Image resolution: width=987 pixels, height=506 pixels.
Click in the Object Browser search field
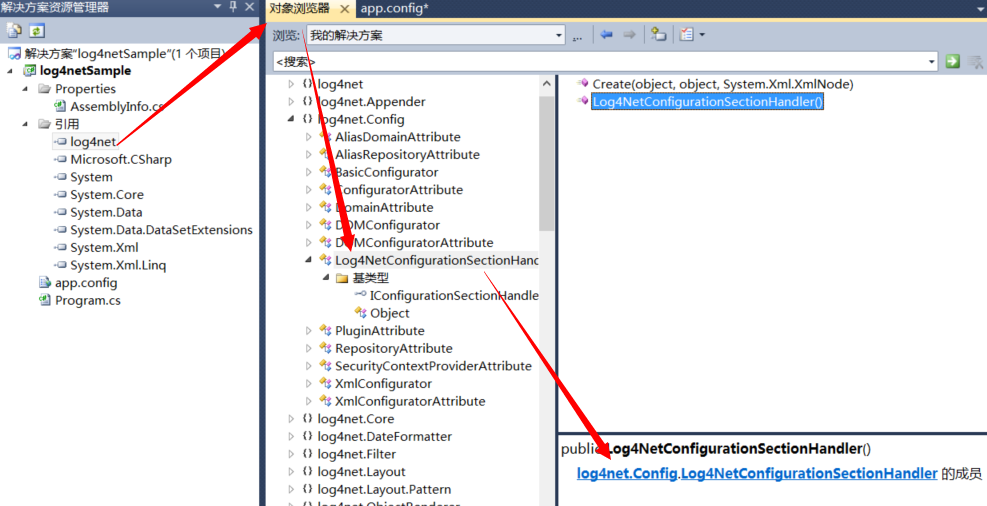tap(600, 62)
